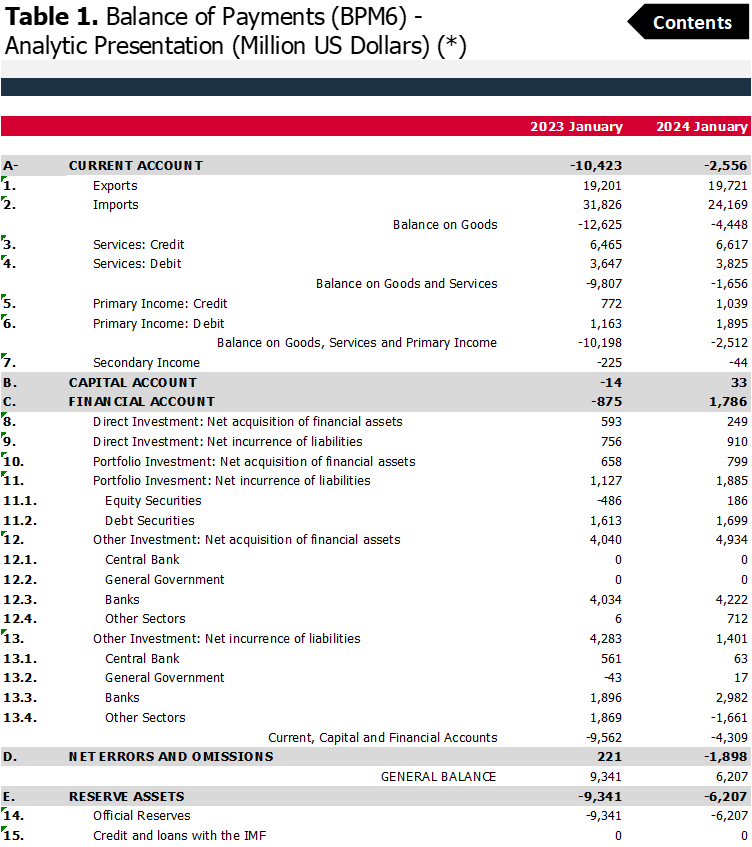The image size is (752, 847).
Task: Open the Contents link
Action: (692, 23)
